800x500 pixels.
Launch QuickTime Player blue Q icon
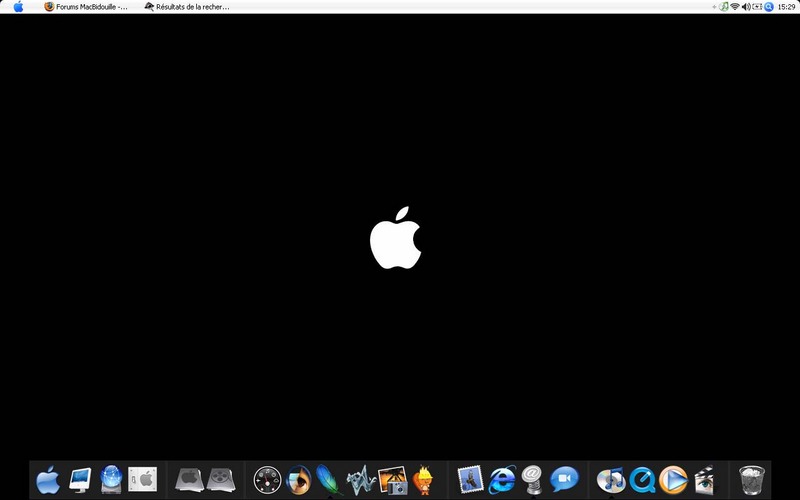[642, 480]
